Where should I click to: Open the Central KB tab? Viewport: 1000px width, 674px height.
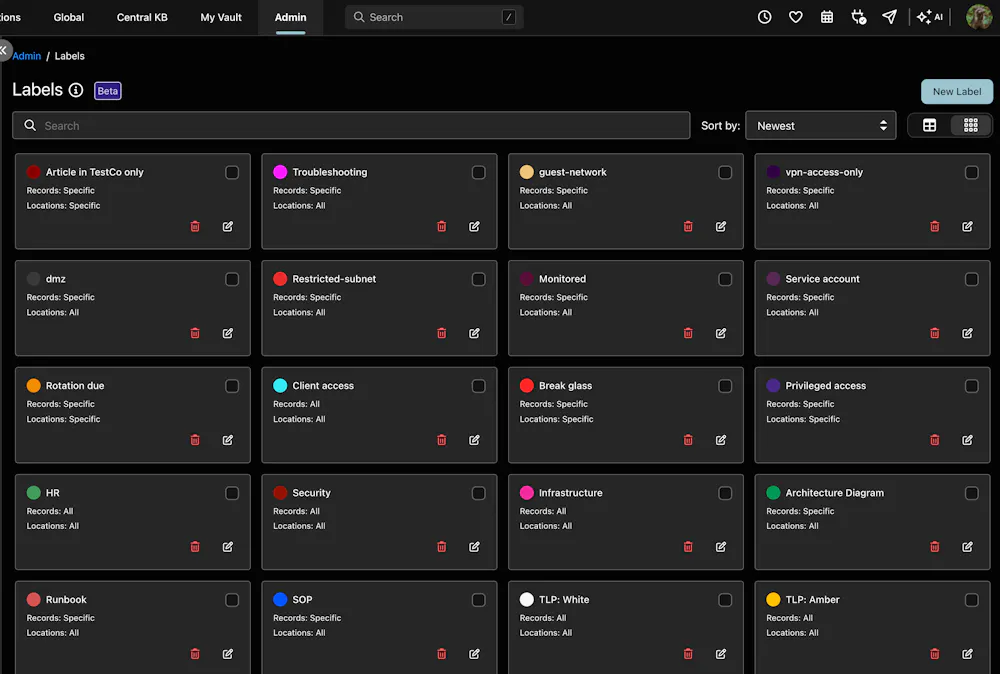pos(142,17)
